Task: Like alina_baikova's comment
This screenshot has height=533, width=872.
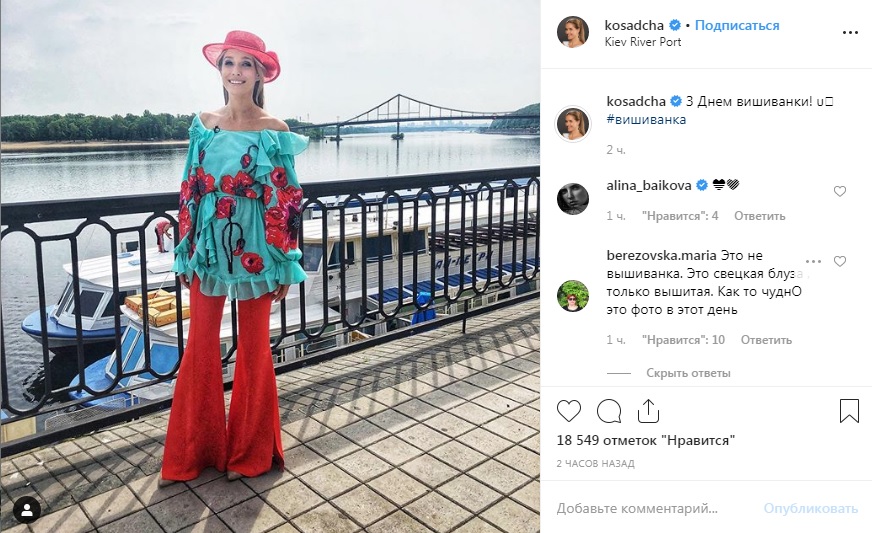Action: 840,191
